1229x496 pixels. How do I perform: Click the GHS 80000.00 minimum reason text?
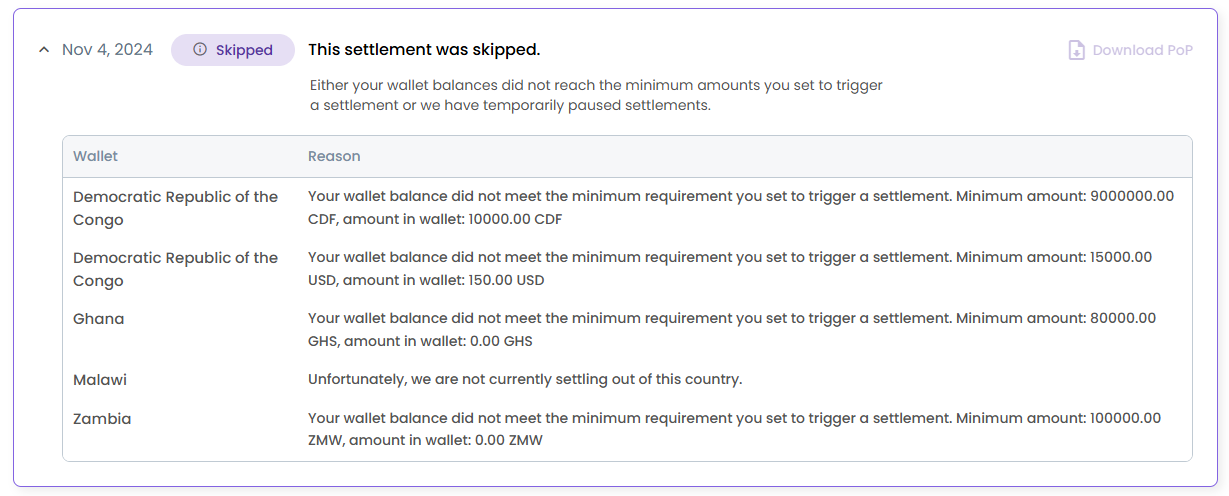tap(732, 330)
